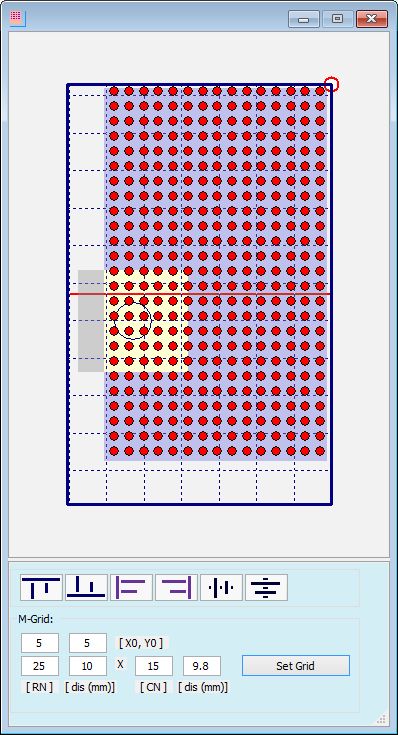
Task: Click the Set Grid button
Action: 296,666
